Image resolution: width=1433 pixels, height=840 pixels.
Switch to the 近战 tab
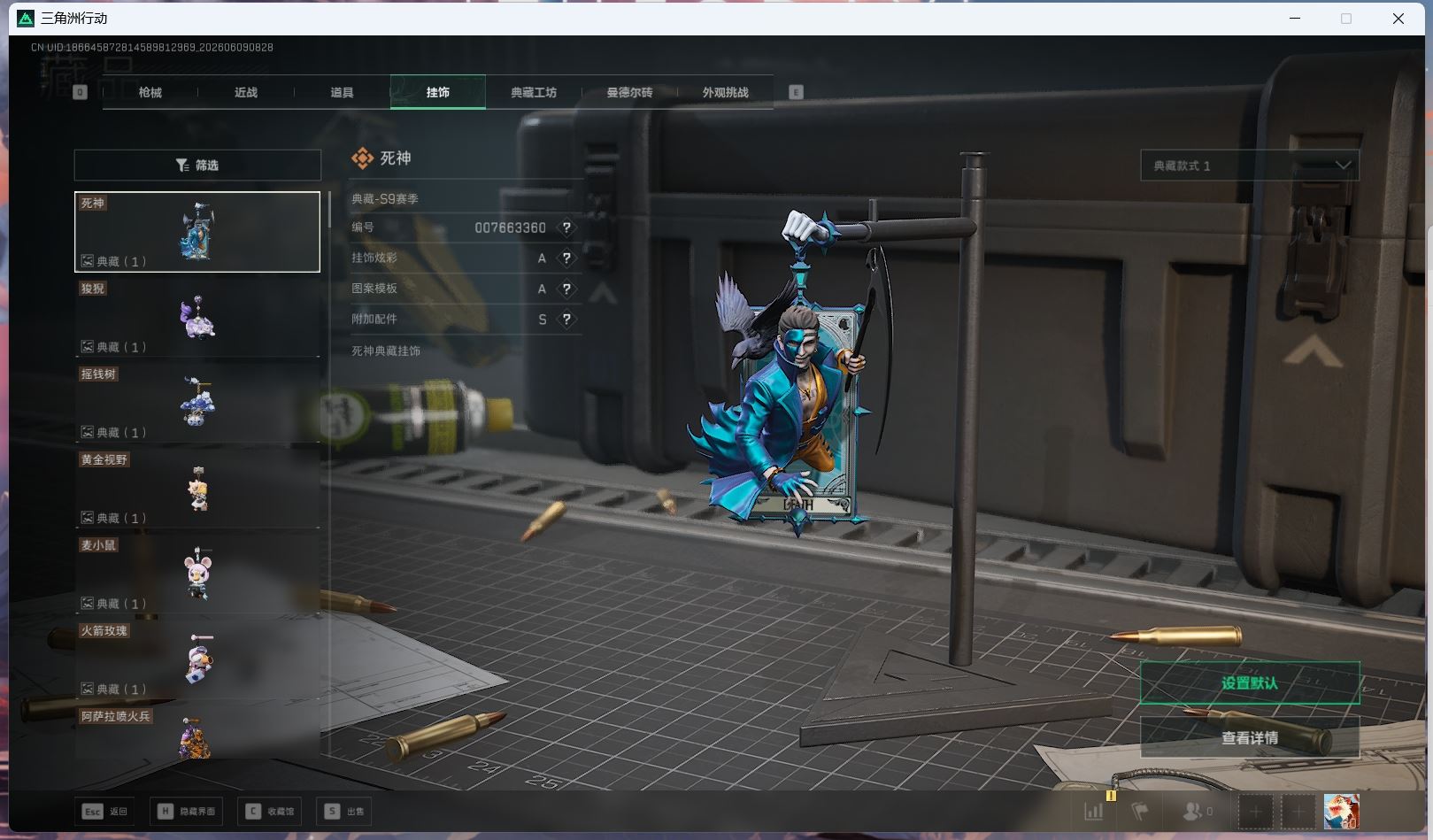246,92
